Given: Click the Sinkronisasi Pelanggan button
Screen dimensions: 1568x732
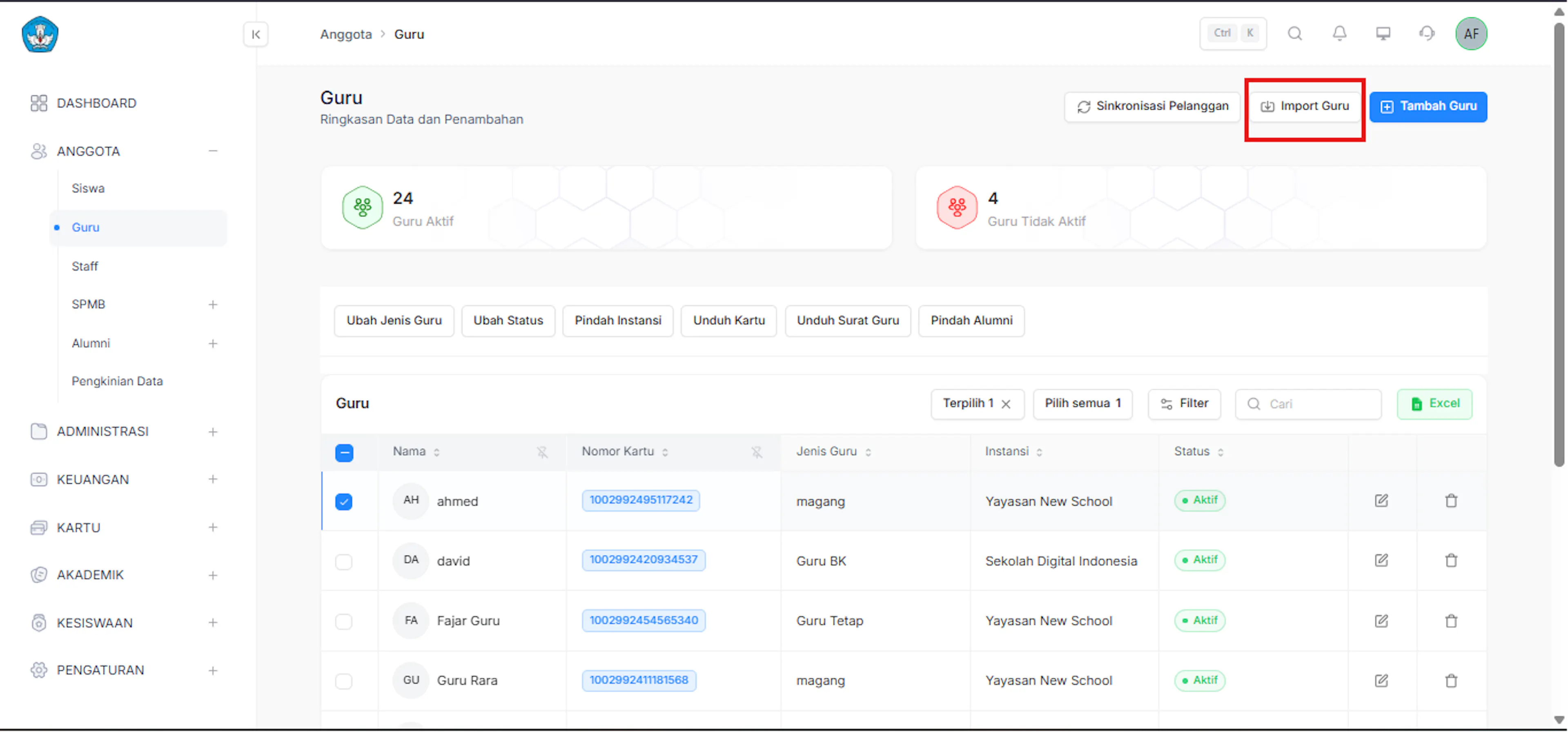Looking at the screenshot, I should [1152, 107].
